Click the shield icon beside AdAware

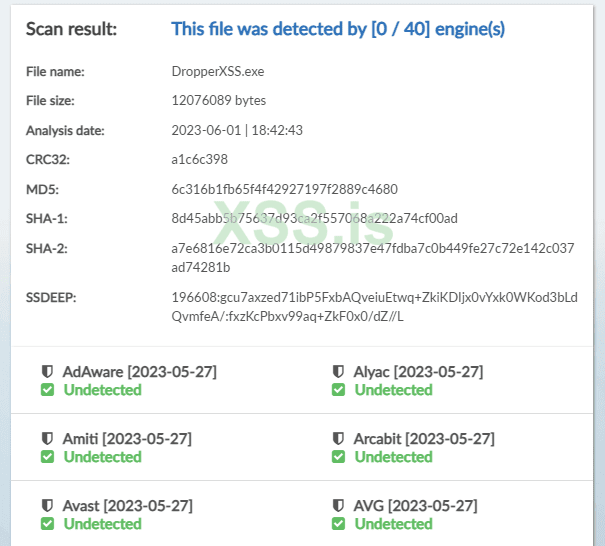47,372
